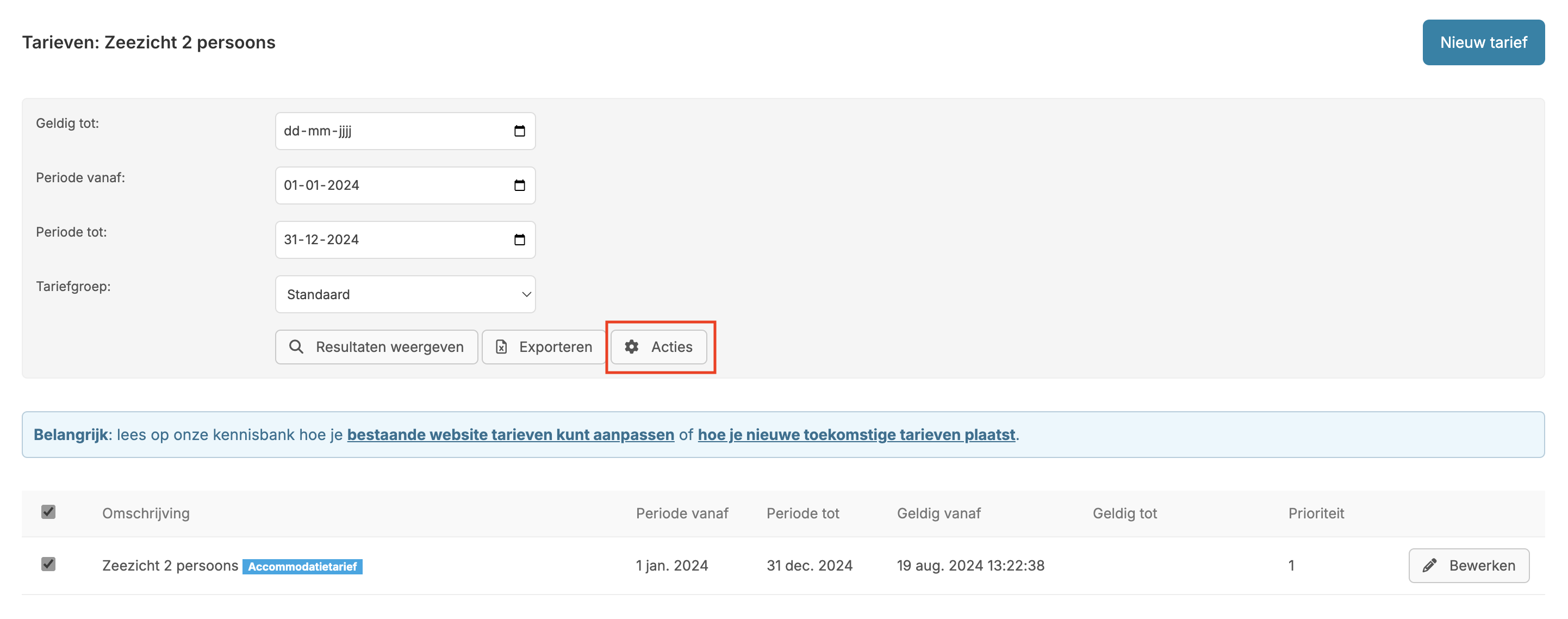Click the Tariefgroep label
Screen dimensions: 1568x619
(73, 286)
